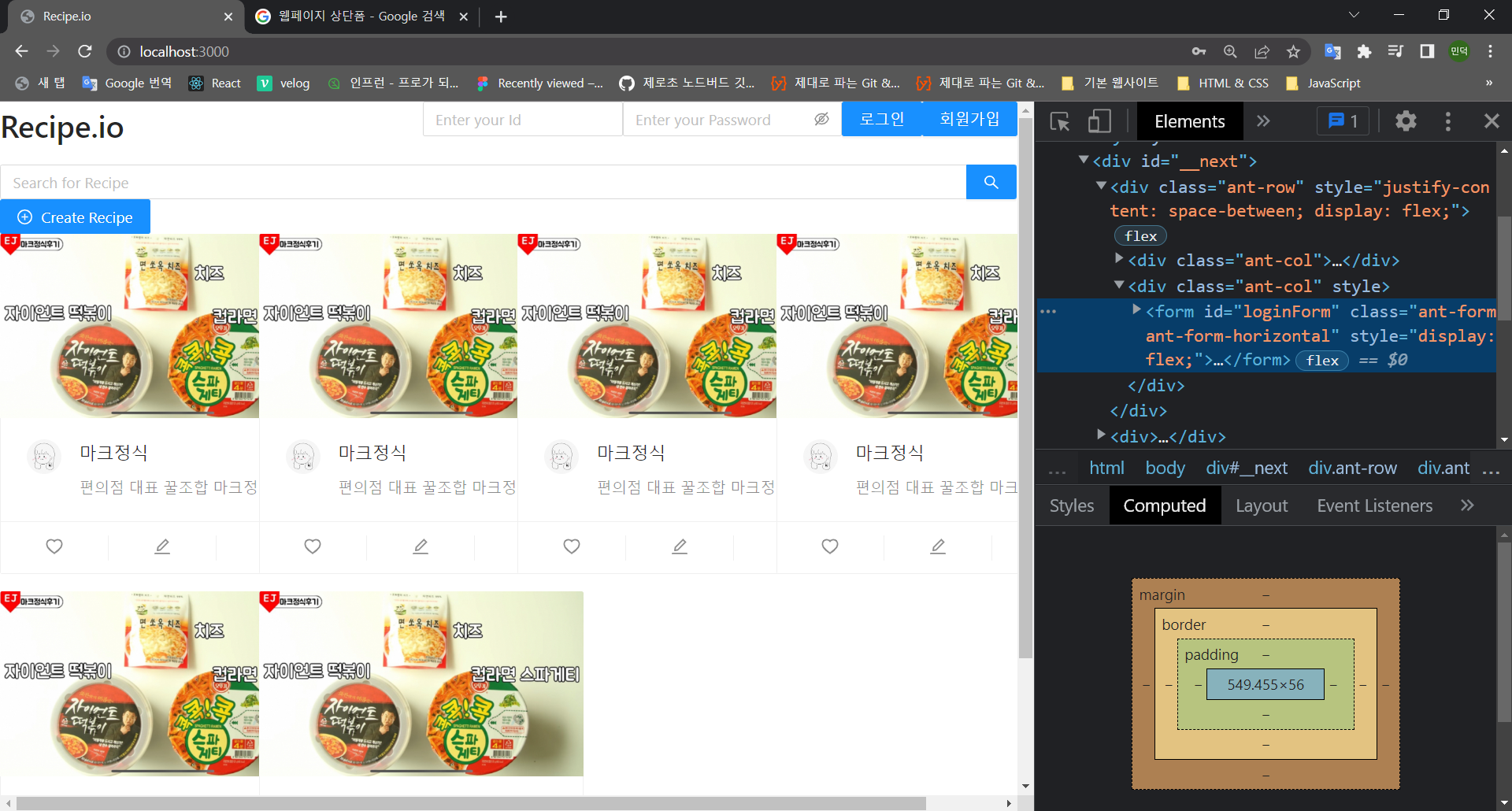1512x811 pixels.
Task: Open DevTools issues counter badge
Action: tap(1343, 121)
